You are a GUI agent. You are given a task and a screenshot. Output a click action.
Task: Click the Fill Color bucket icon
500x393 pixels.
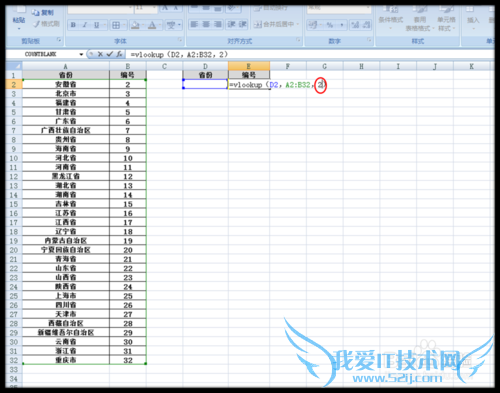tap(135, 25)
